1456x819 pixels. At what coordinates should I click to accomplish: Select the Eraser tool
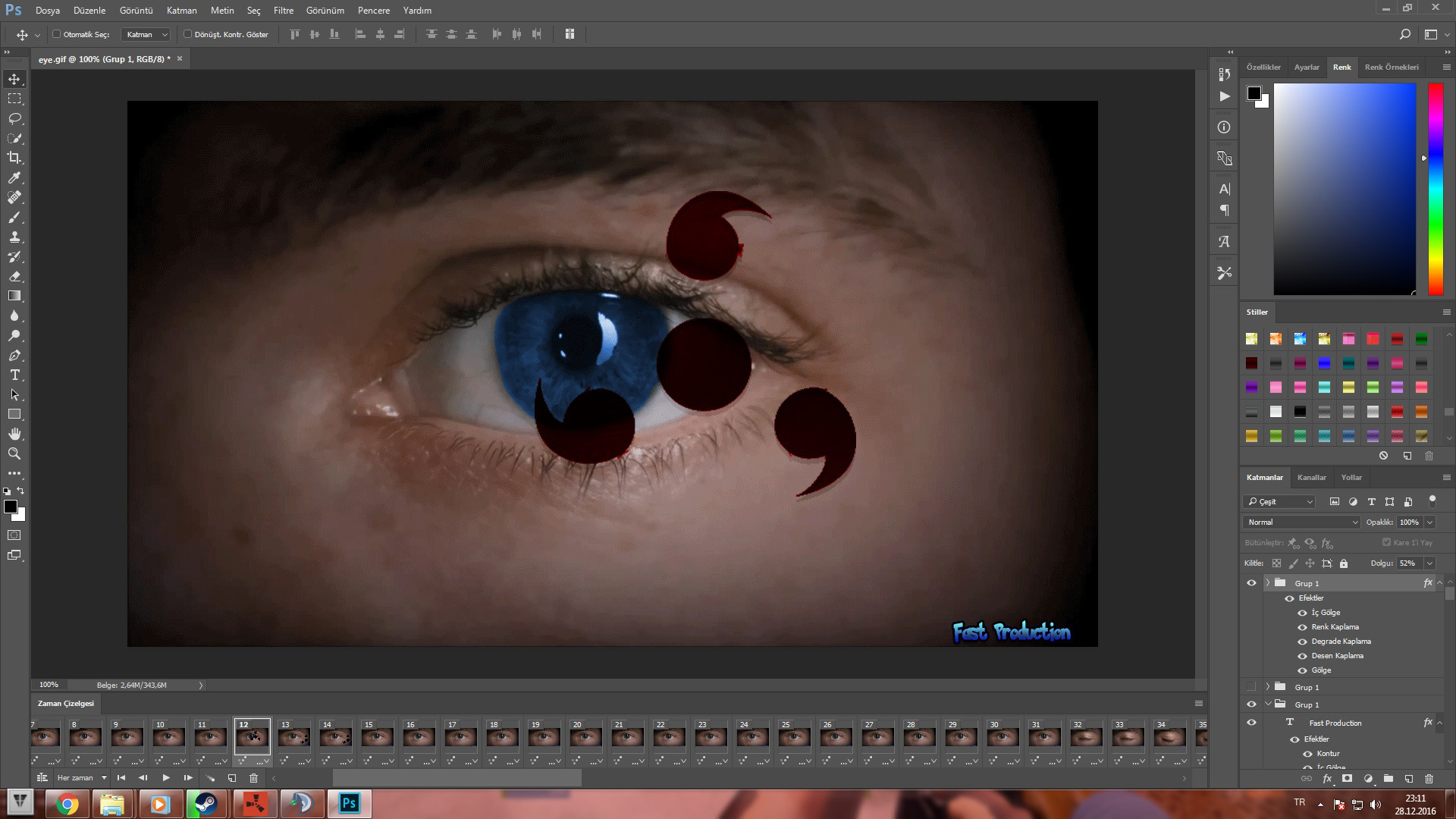(x=14, y=276)
